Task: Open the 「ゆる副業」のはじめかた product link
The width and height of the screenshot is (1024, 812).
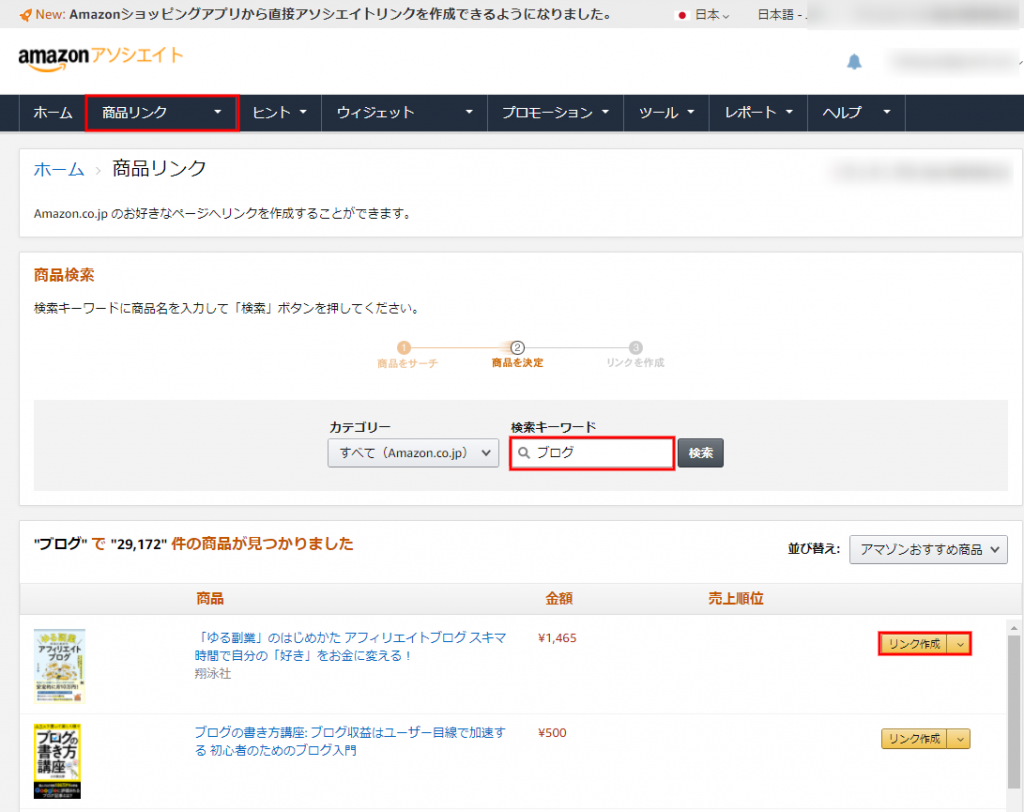Action: [350, 646]
